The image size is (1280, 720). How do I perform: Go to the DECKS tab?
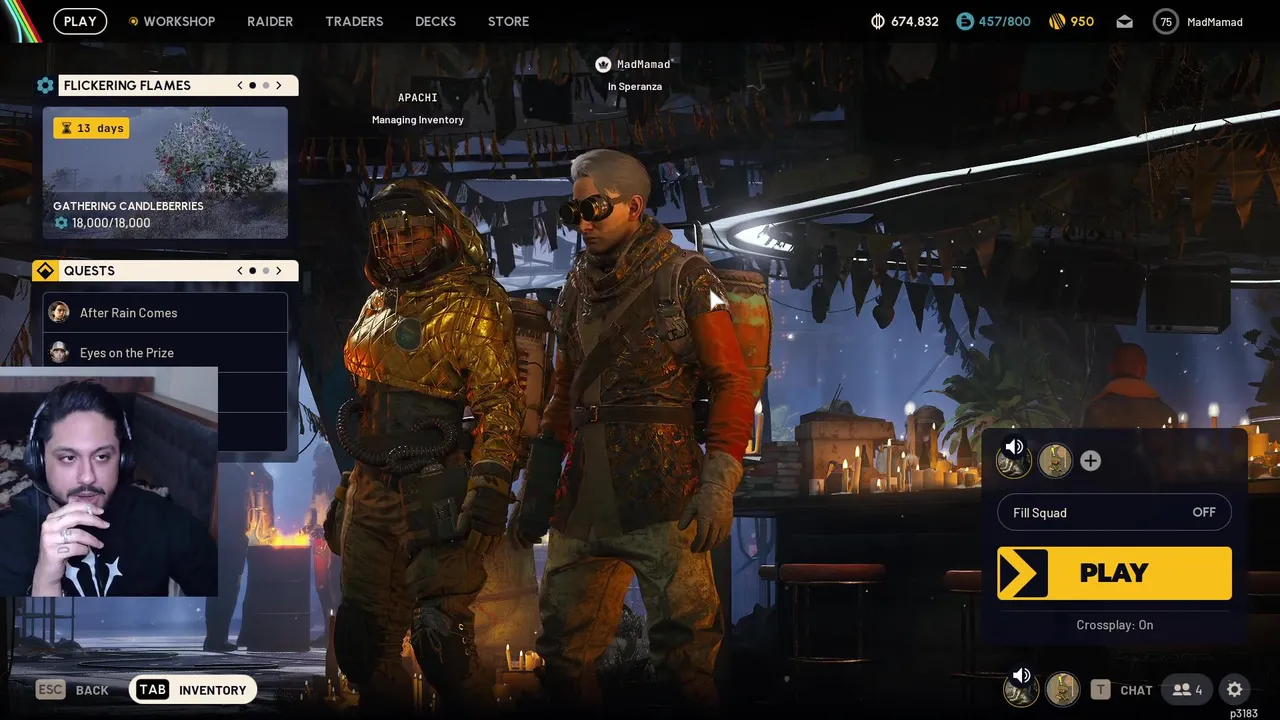pyautogui.click(x=435, y=21)
